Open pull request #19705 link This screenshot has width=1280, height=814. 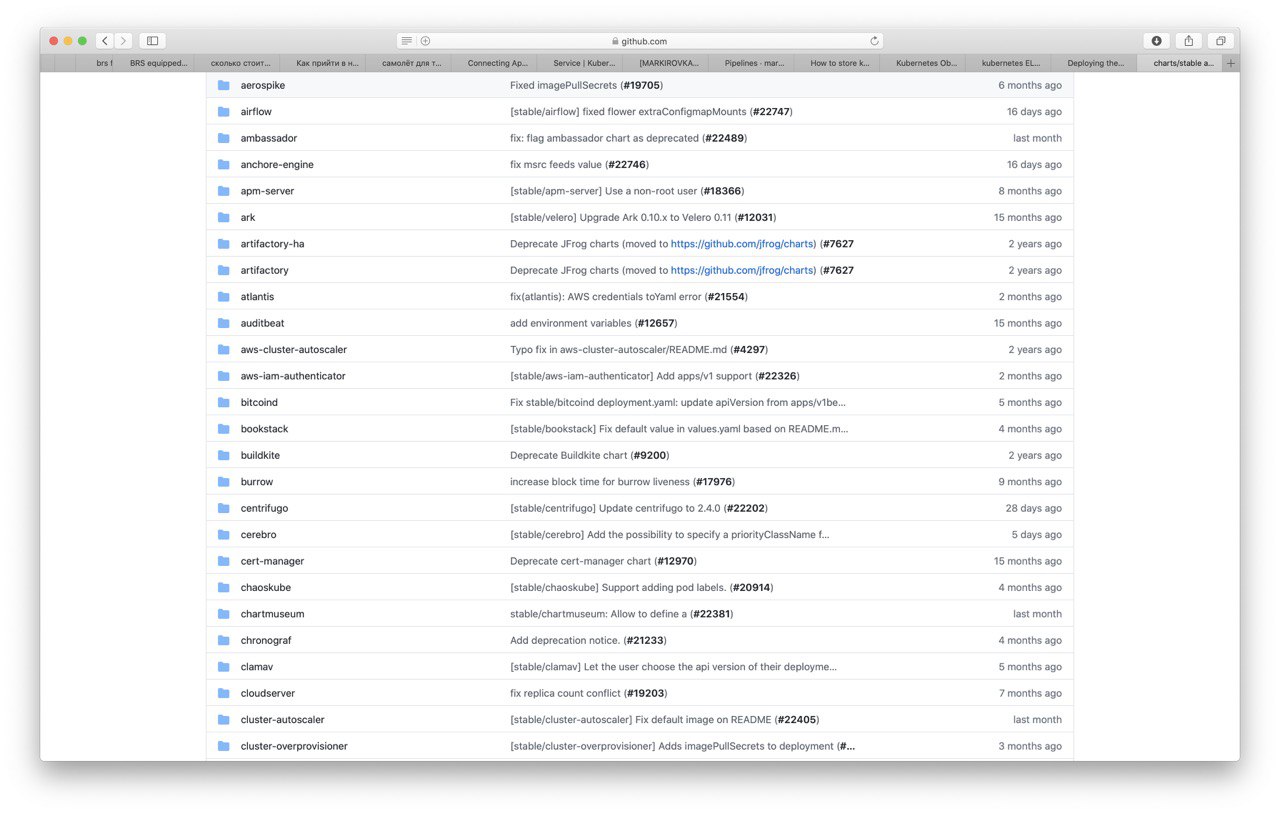pos(643,85)
